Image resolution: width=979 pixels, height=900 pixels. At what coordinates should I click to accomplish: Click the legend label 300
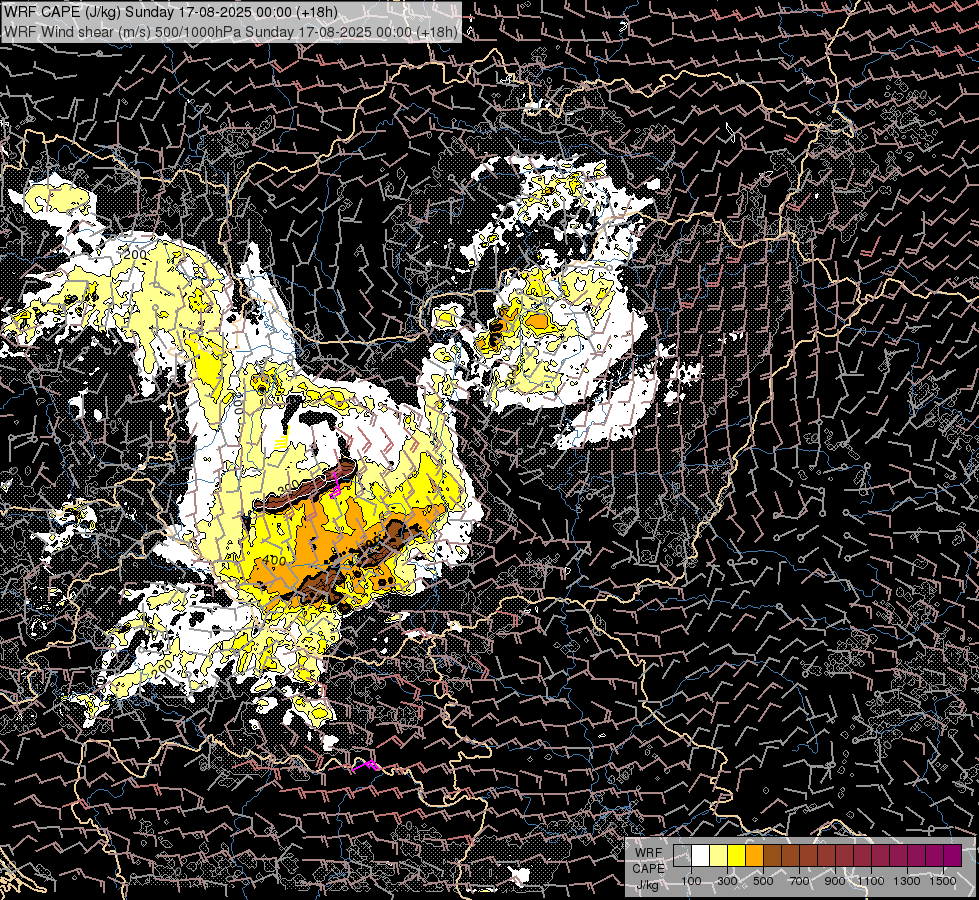tap(727, 881)
